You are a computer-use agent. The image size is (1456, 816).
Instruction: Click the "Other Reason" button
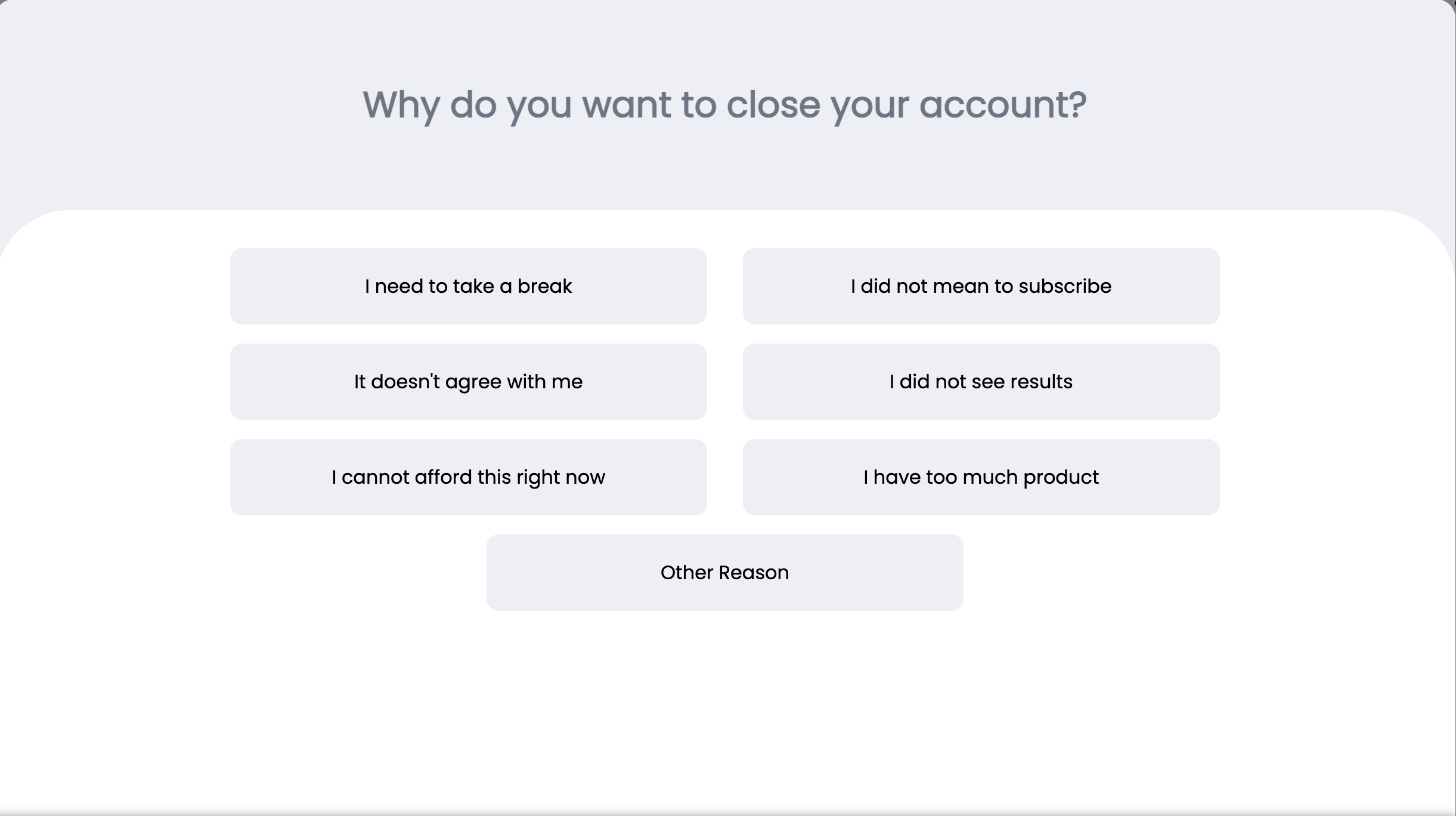(724, 573)
